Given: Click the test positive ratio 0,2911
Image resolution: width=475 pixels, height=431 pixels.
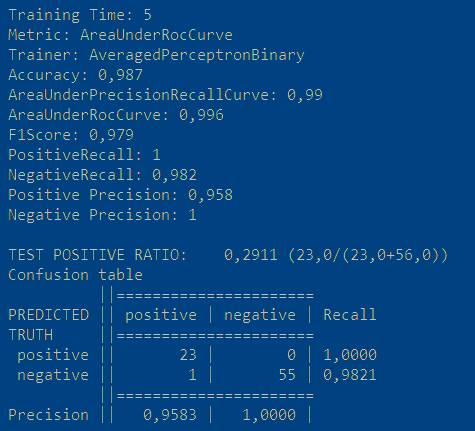Looking at the screenshot, I should click(251, 255).
